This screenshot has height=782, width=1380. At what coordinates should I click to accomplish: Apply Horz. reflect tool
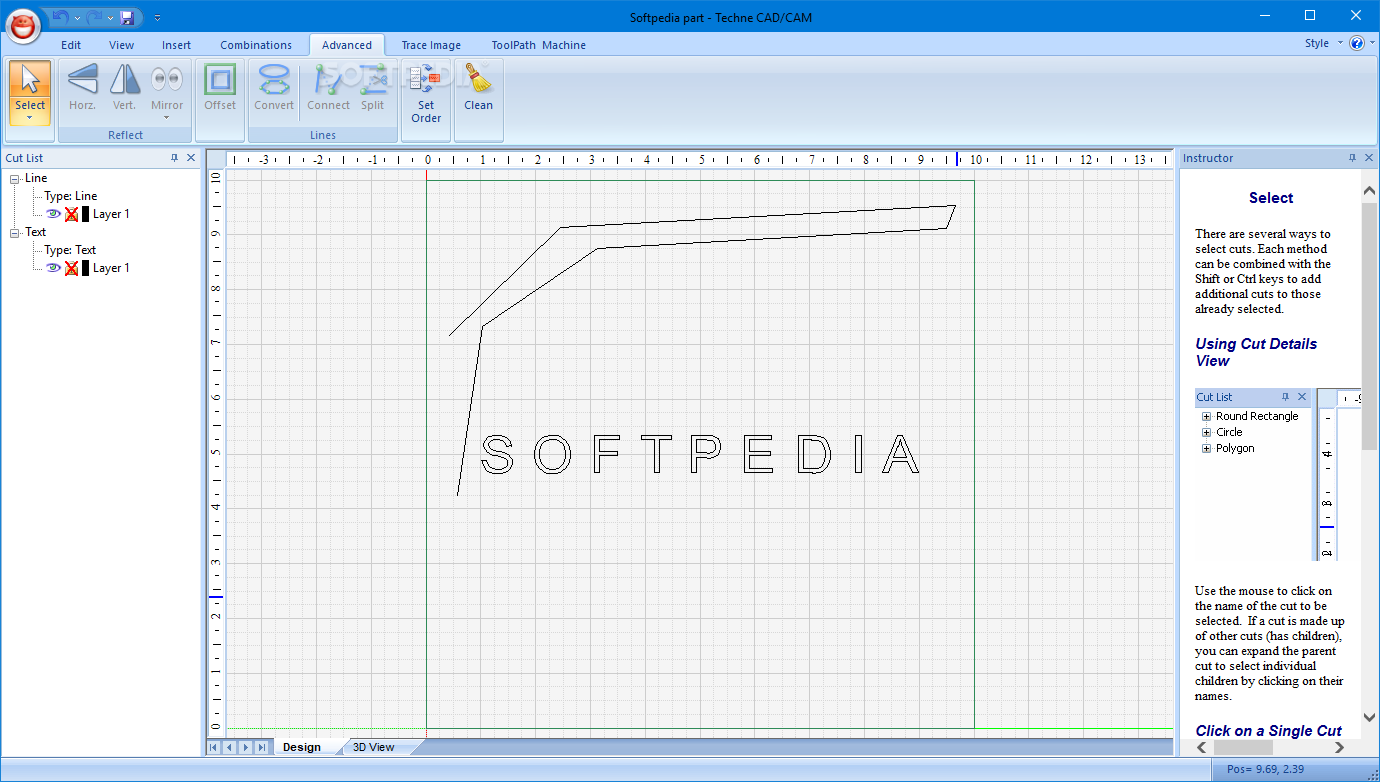coord(82,86)
